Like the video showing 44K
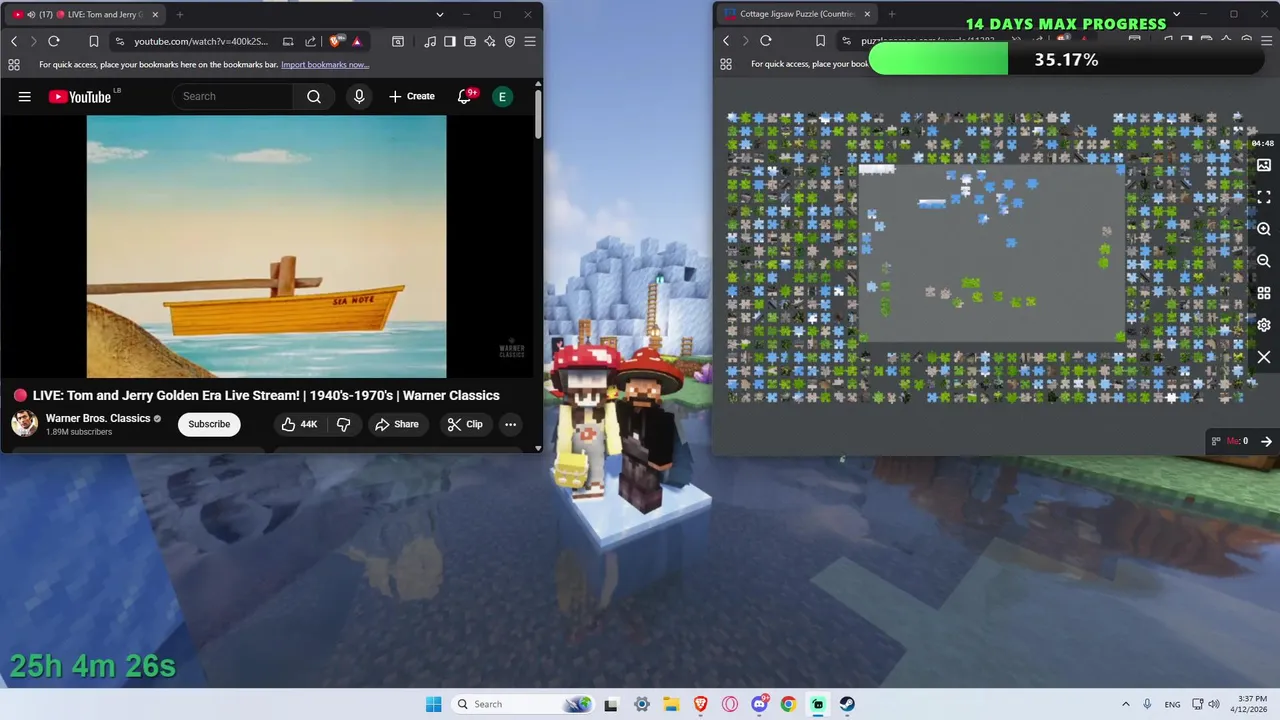This screenshot has width=1280, height=720. [x=300, y=424]
